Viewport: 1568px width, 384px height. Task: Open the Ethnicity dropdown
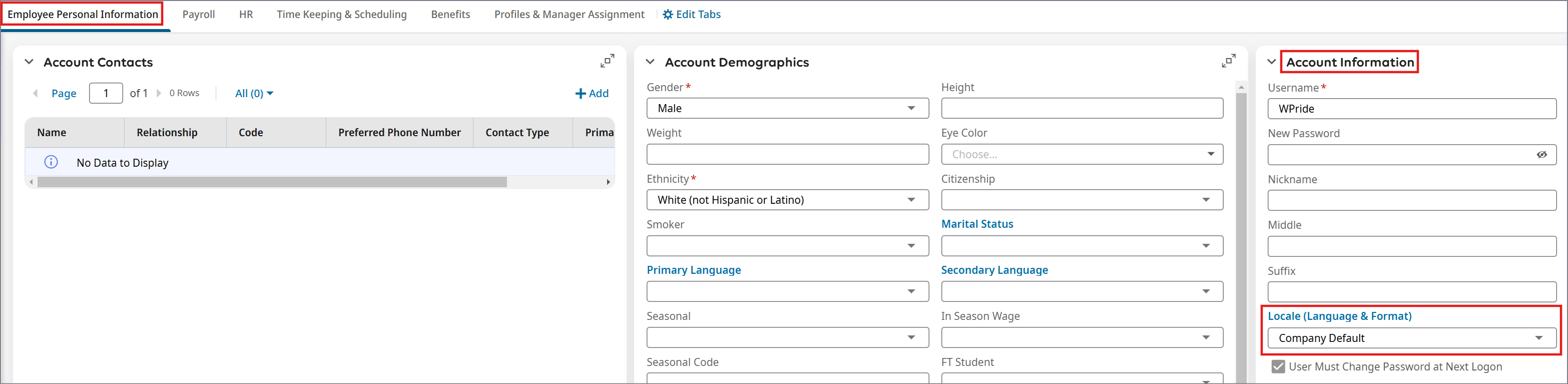(x=910, y=200)
